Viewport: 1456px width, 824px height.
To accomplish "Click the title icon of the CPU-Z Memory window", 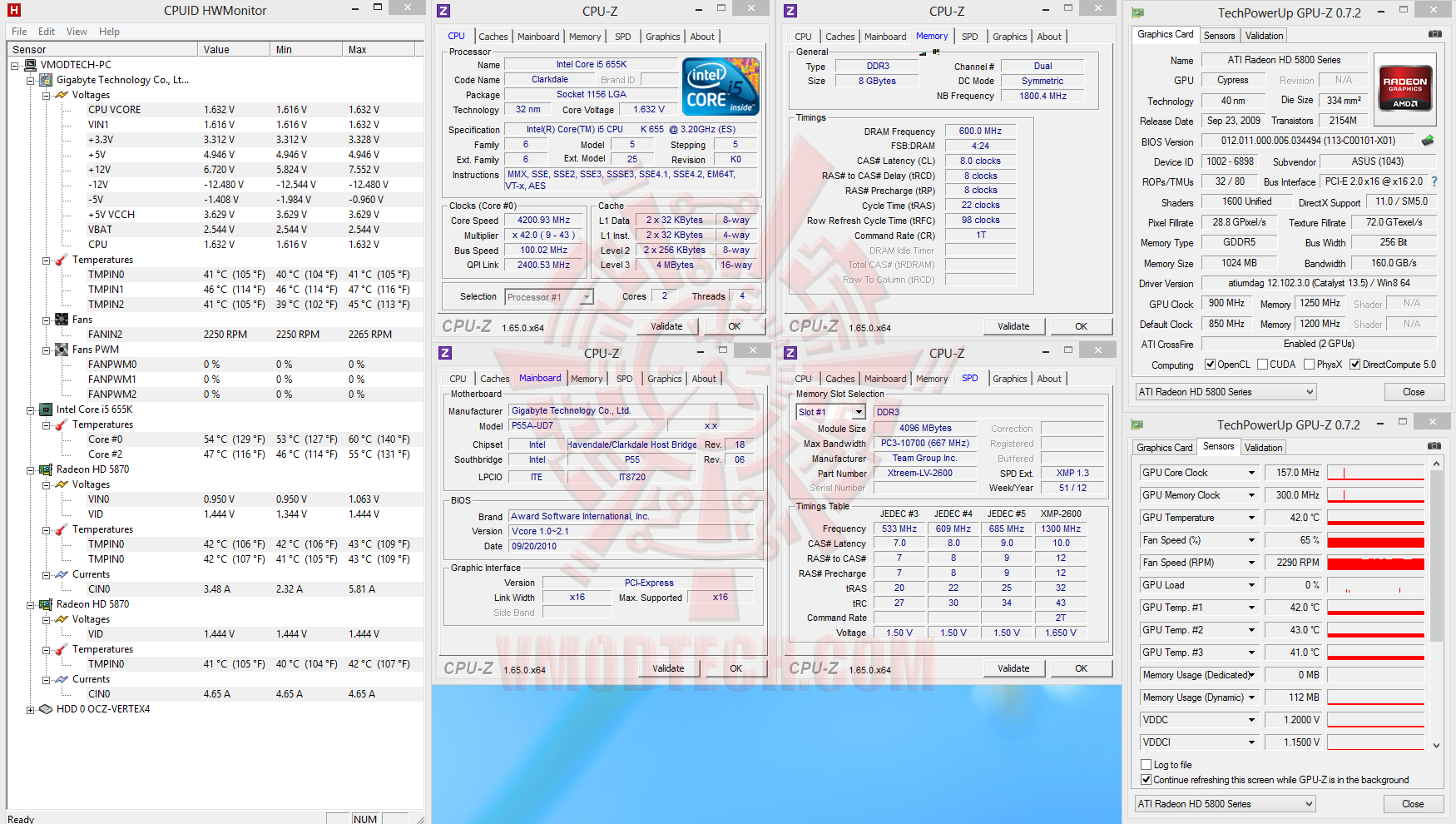I will click(790, 11).
